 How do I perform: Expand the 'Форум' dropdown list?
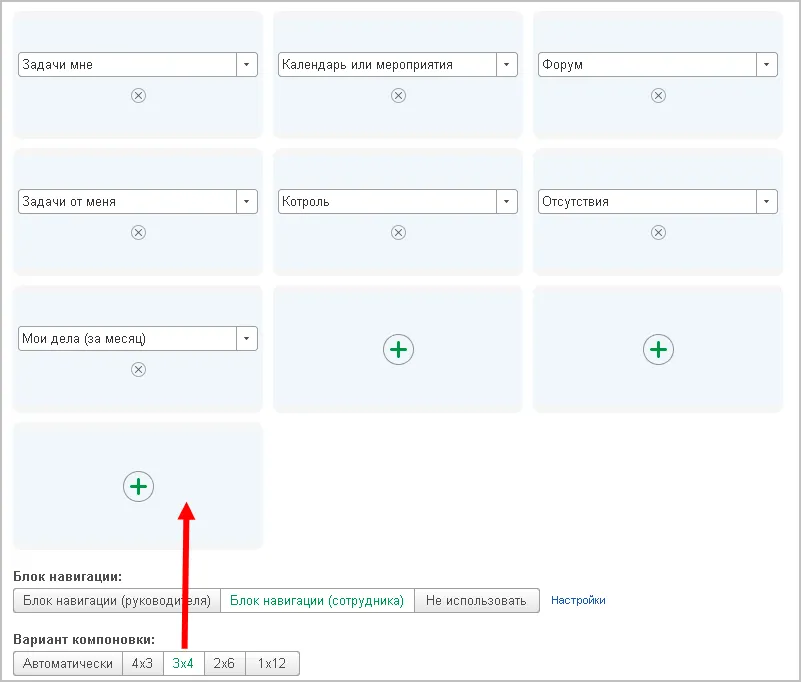[x=767, y=64]
